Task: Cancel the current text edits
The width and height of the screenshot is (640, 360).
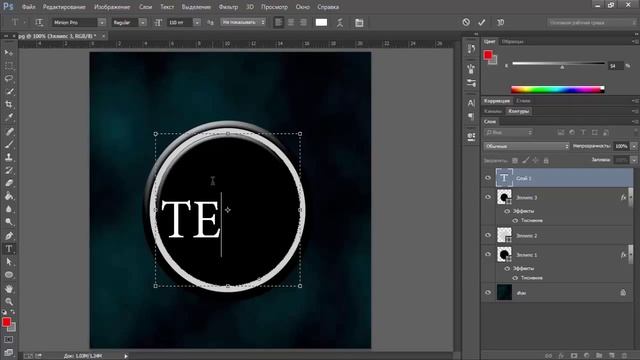Action: pyautogui.click(x=466, y=22)
